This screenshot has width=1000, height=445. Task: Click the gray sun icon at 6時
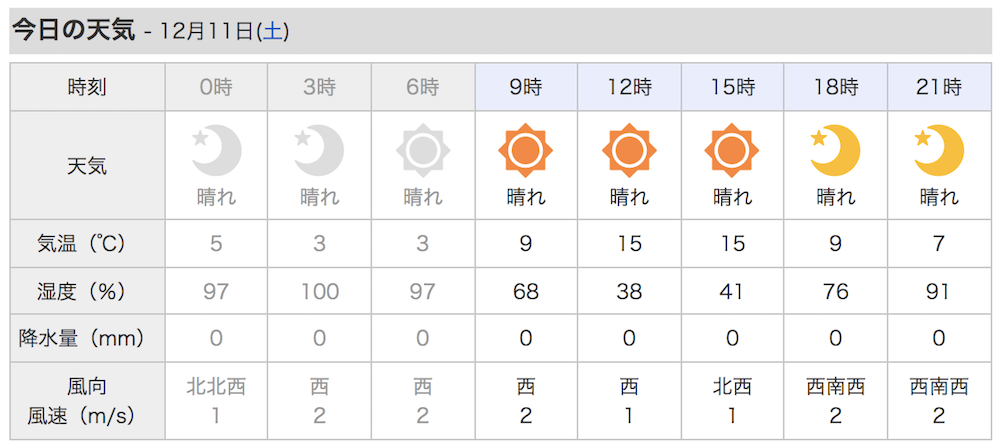422,150
